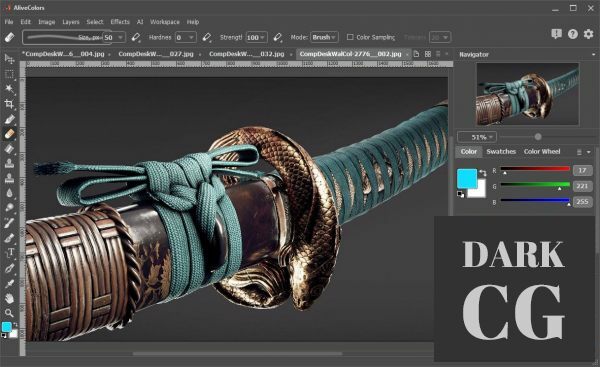Select the Magic Wand tool
The width and height of the screenshot is (600, 367).
click(x=9, y=89)
